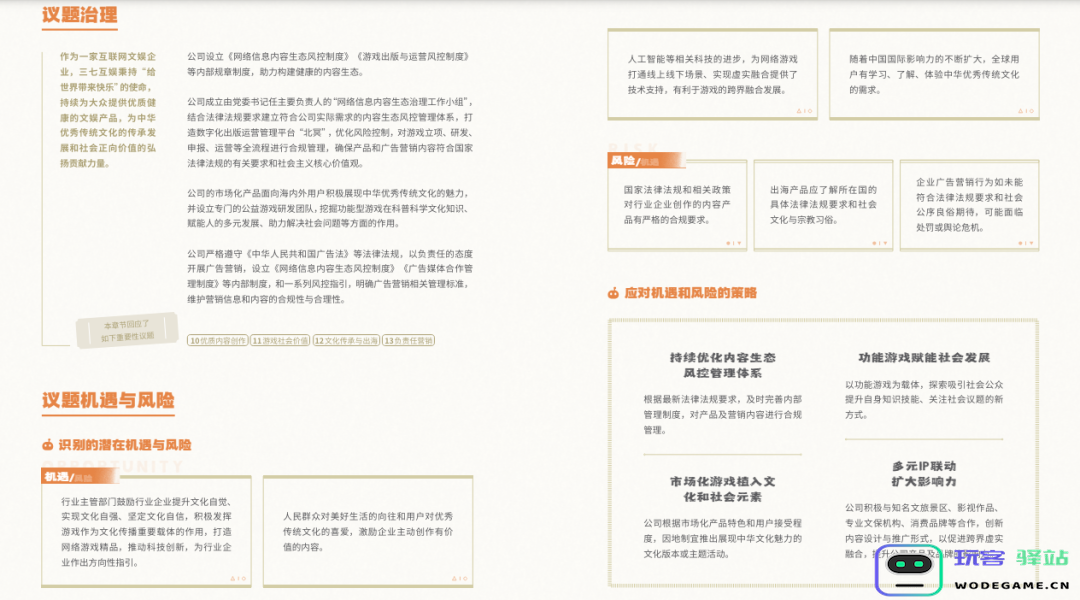The height and width of the screenshot is (600, 1080).
Task: Click the 识别的潜在机遇与风险 subheading
Action: pos(125,445)
